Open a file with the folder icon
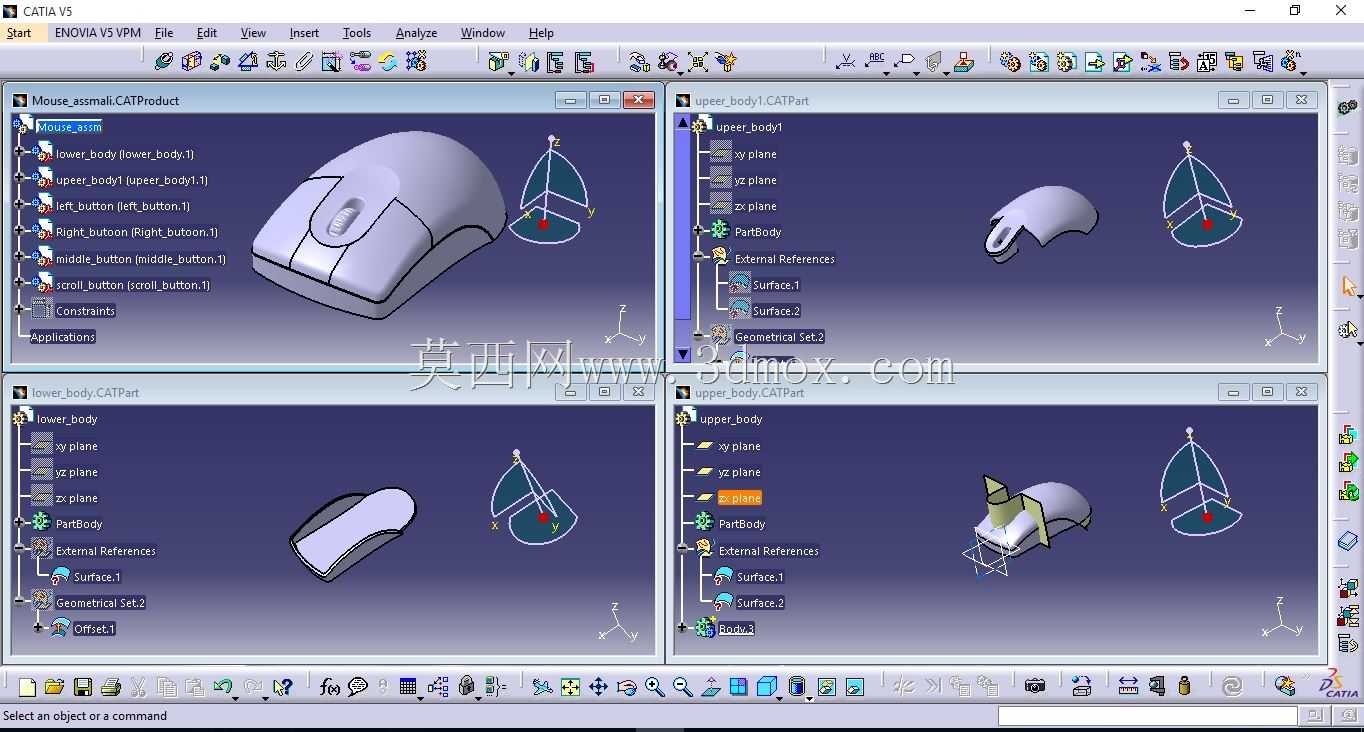The width and height of the screenshot is (1364, 732). 54,686
